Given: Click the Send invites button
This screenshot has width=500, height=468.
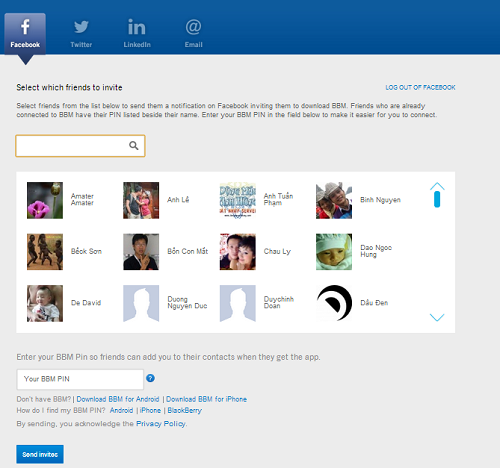Looking at the screenshot, I should click(40, 454).
